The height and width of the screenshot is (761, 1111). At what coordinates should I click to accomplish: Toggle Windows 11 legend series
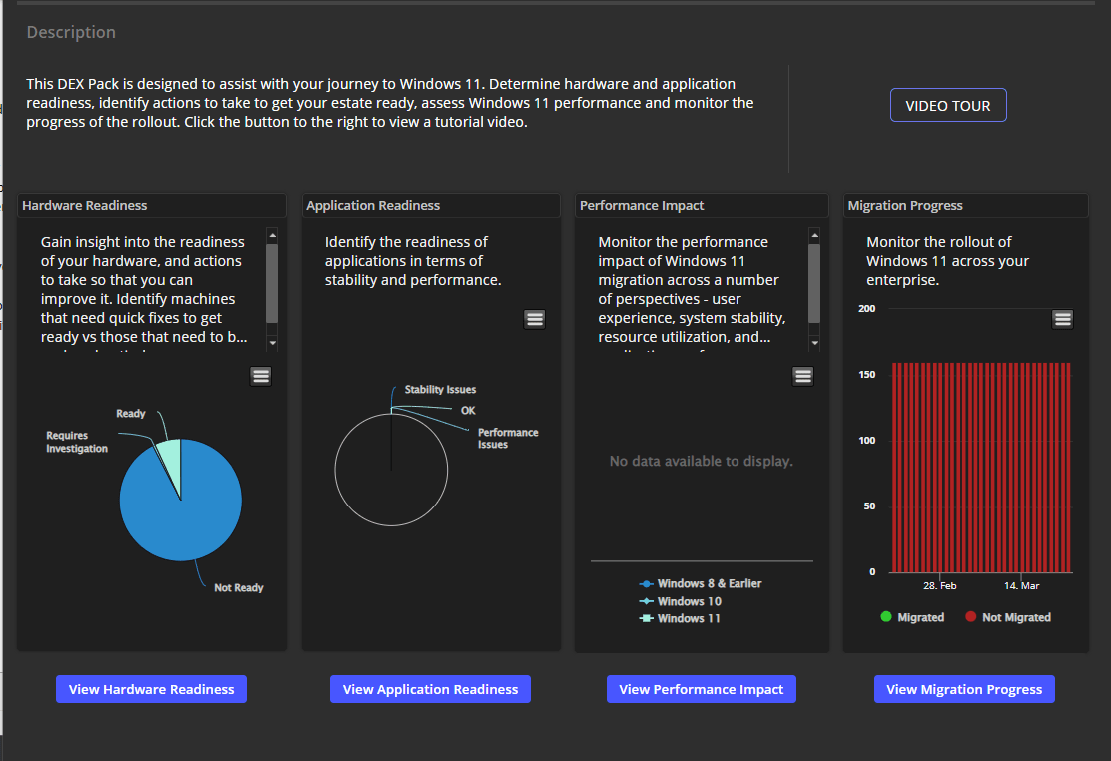point(680,618)
